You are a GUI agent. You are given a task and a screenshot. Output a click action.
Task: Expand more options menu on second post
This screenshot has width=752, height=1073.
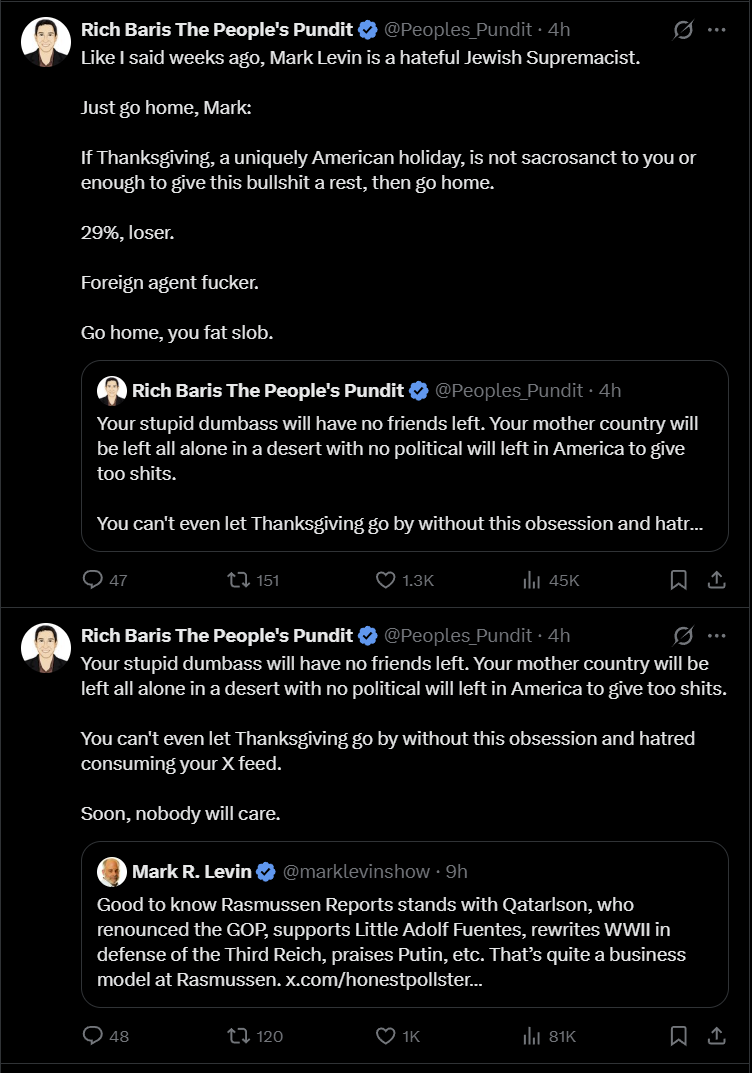[716, 636]
